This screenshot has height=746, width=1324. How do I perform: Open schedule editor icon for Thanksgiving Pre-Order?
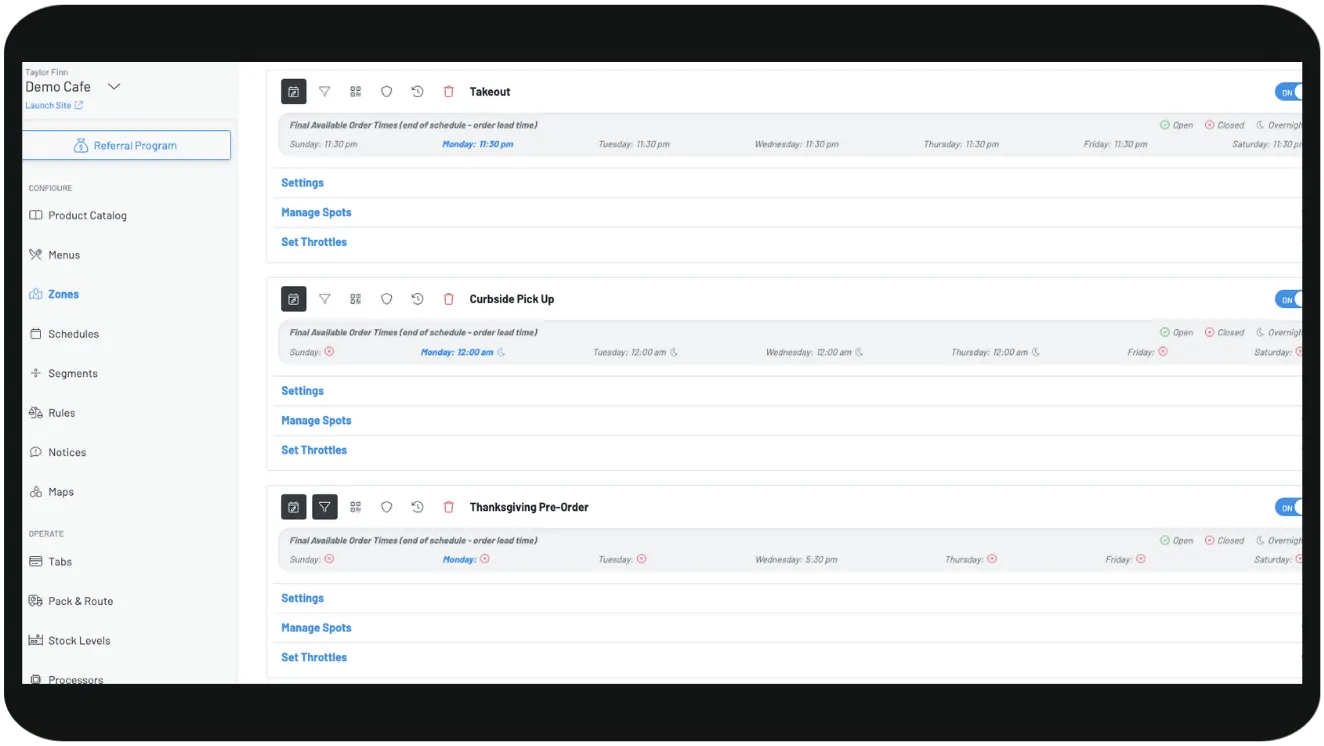tap(294, 507)
